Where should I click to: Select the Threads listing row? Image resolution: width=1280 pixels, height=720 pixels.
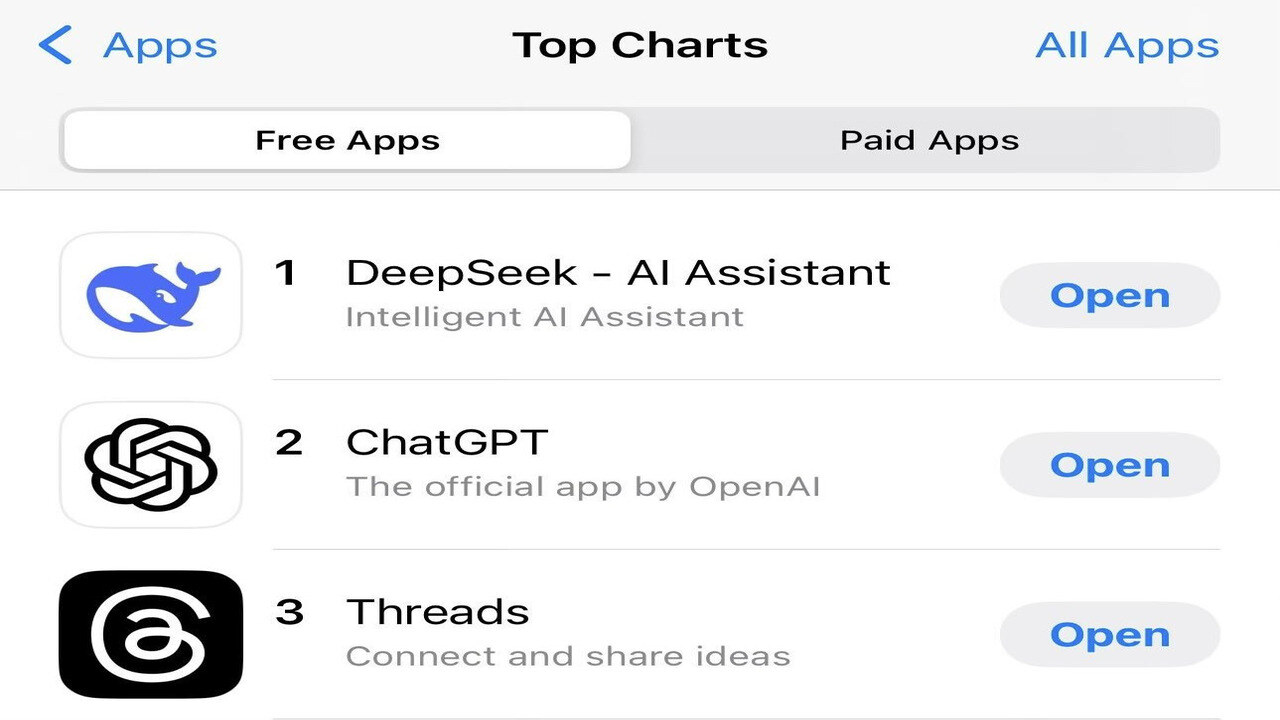coord(600,634)
